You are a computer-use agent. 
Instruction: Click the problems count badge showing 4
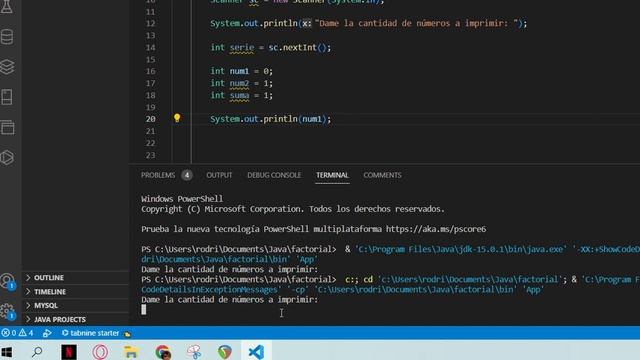187,175
